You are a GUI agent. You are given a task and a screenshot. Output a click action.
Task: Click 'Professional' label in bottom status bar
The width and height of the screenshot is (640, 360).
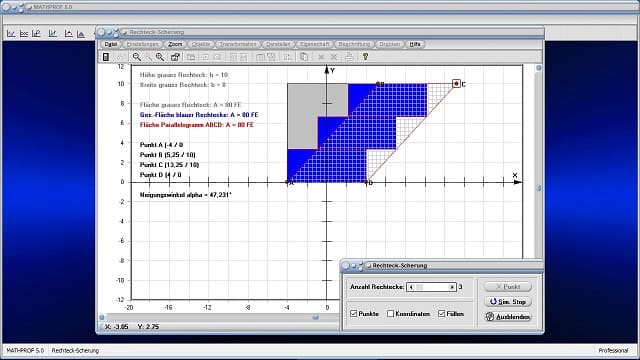[613, 351]
